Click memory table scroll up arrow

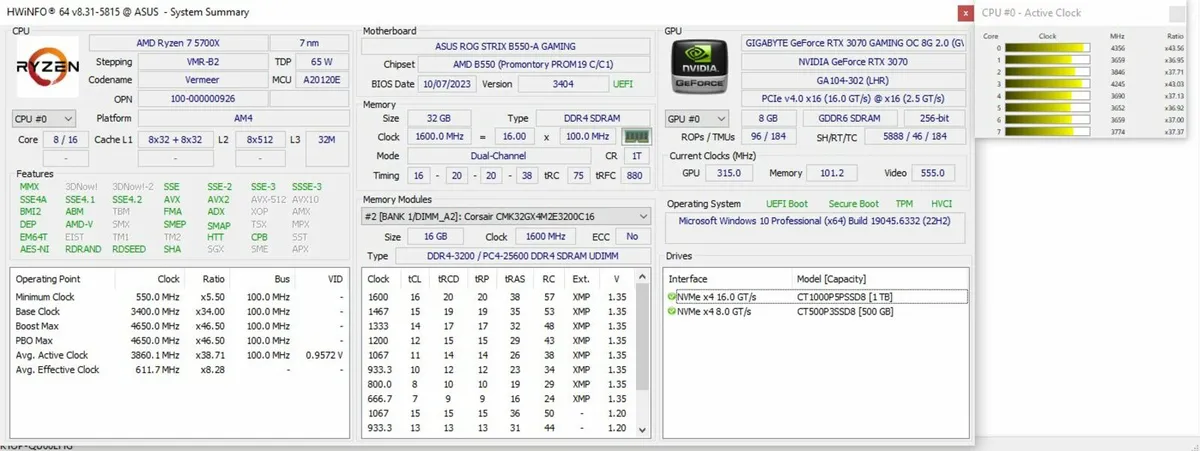coord(643,277)
